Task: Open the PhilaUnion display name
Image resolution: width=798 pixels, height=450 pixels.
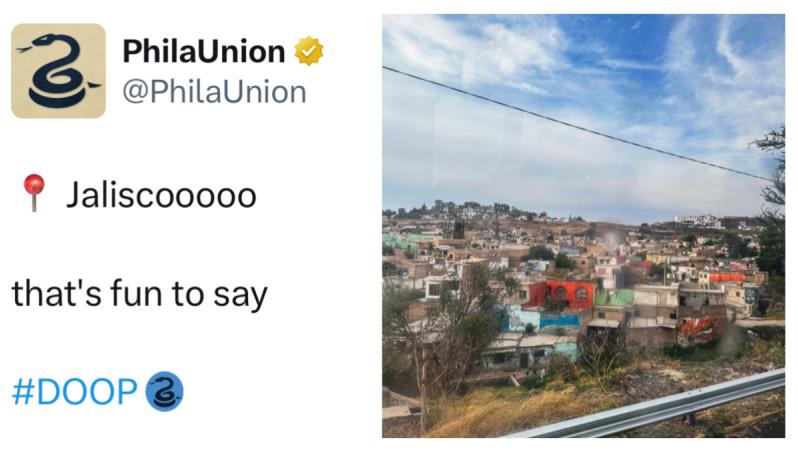Action: tap(203, 51)
